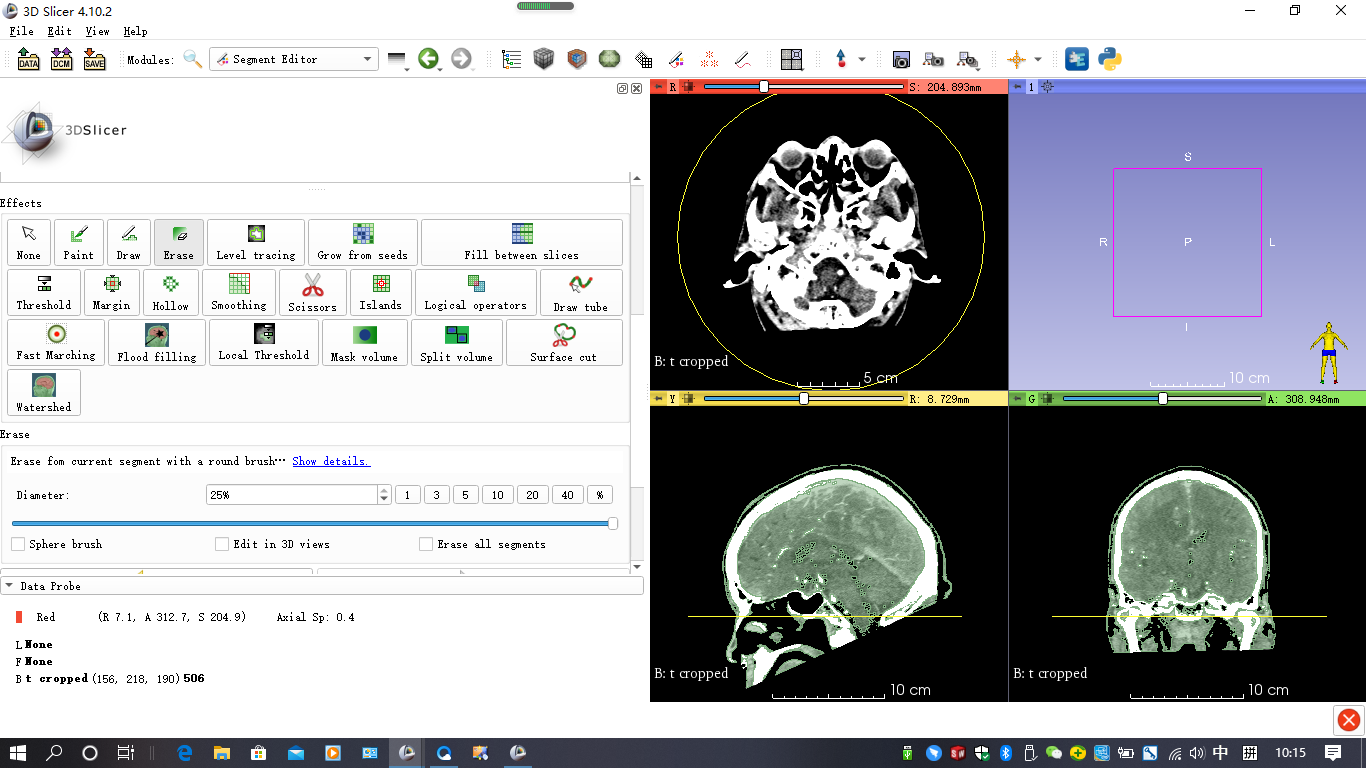
Task: Open the Data module hierarchy icon
Action: pos(512,60)
